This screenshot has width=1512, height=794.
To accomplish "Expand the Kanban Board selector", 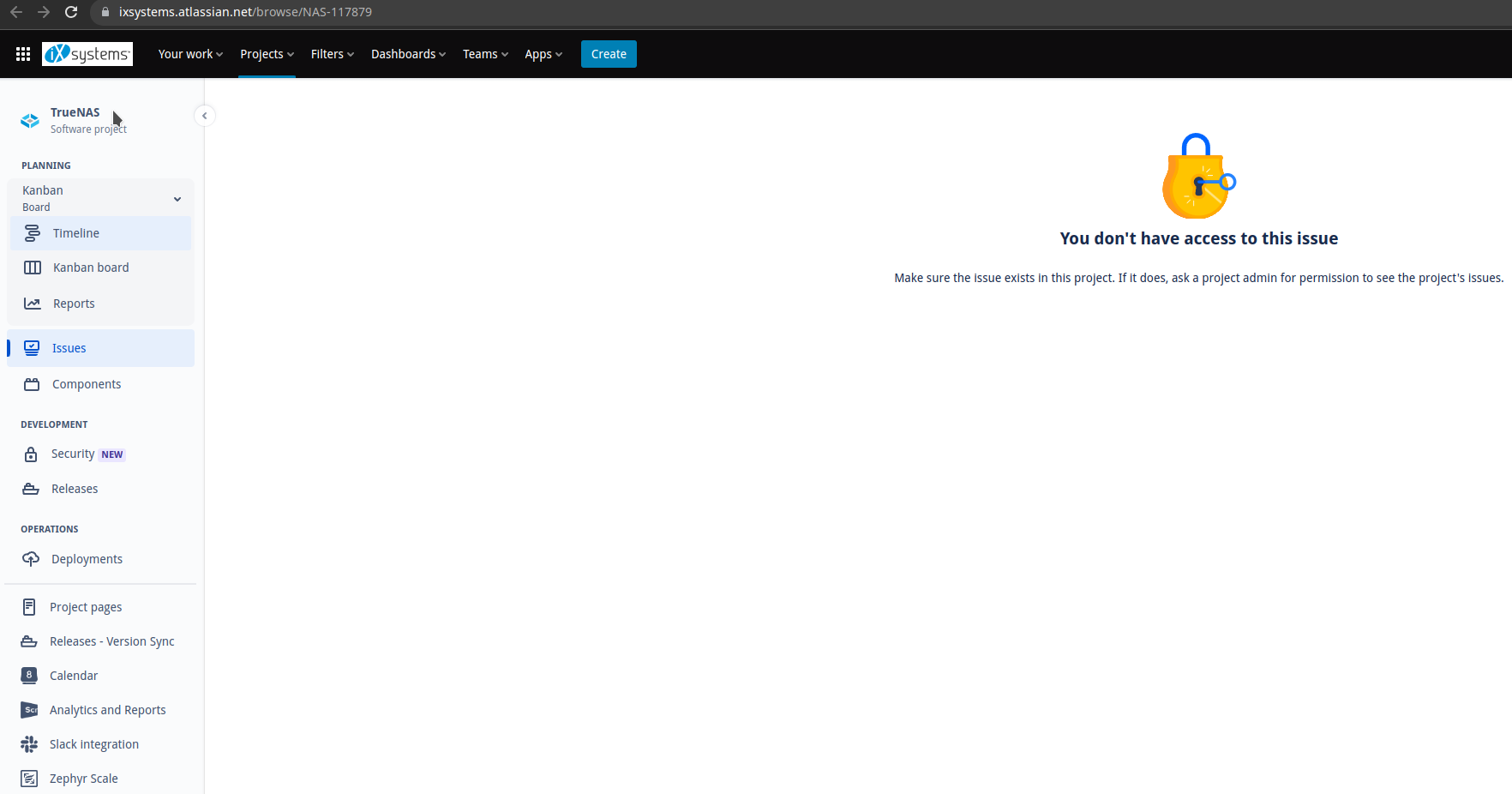I will pyautogui.click(x=101, y=198).
